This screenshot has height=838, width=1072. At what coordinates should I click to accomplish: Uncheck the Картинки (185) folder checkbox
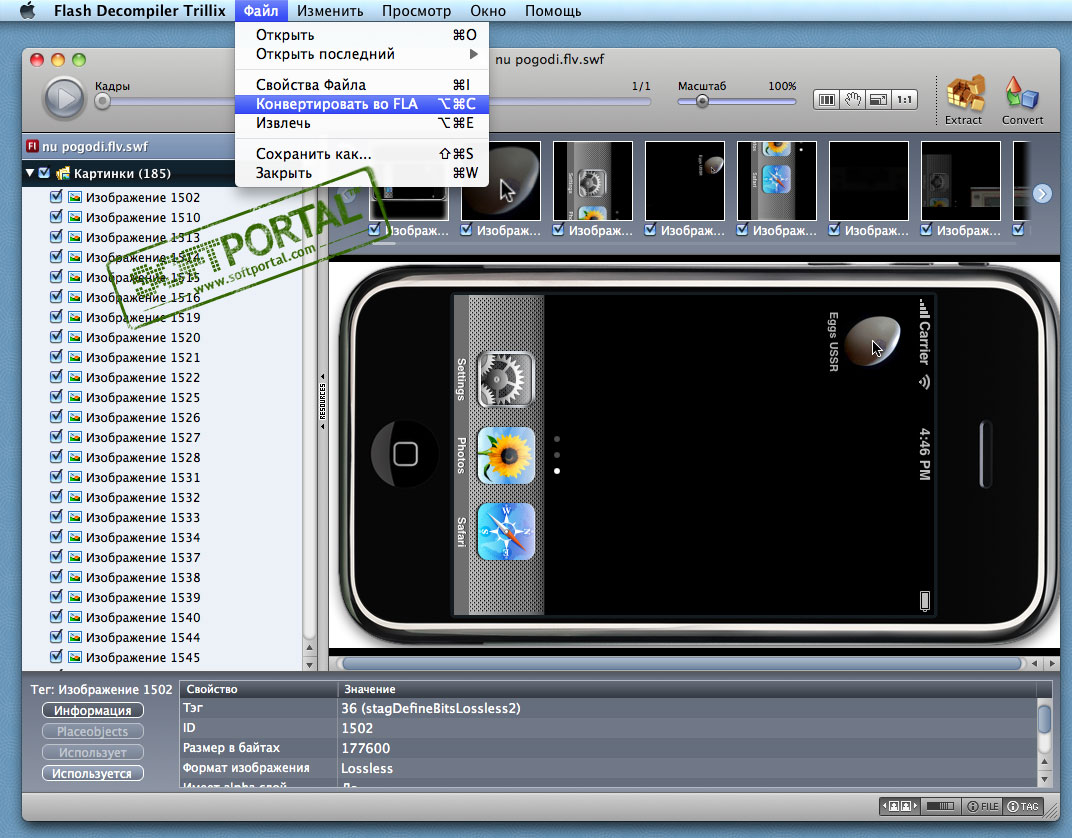click(x=44, y=173)
